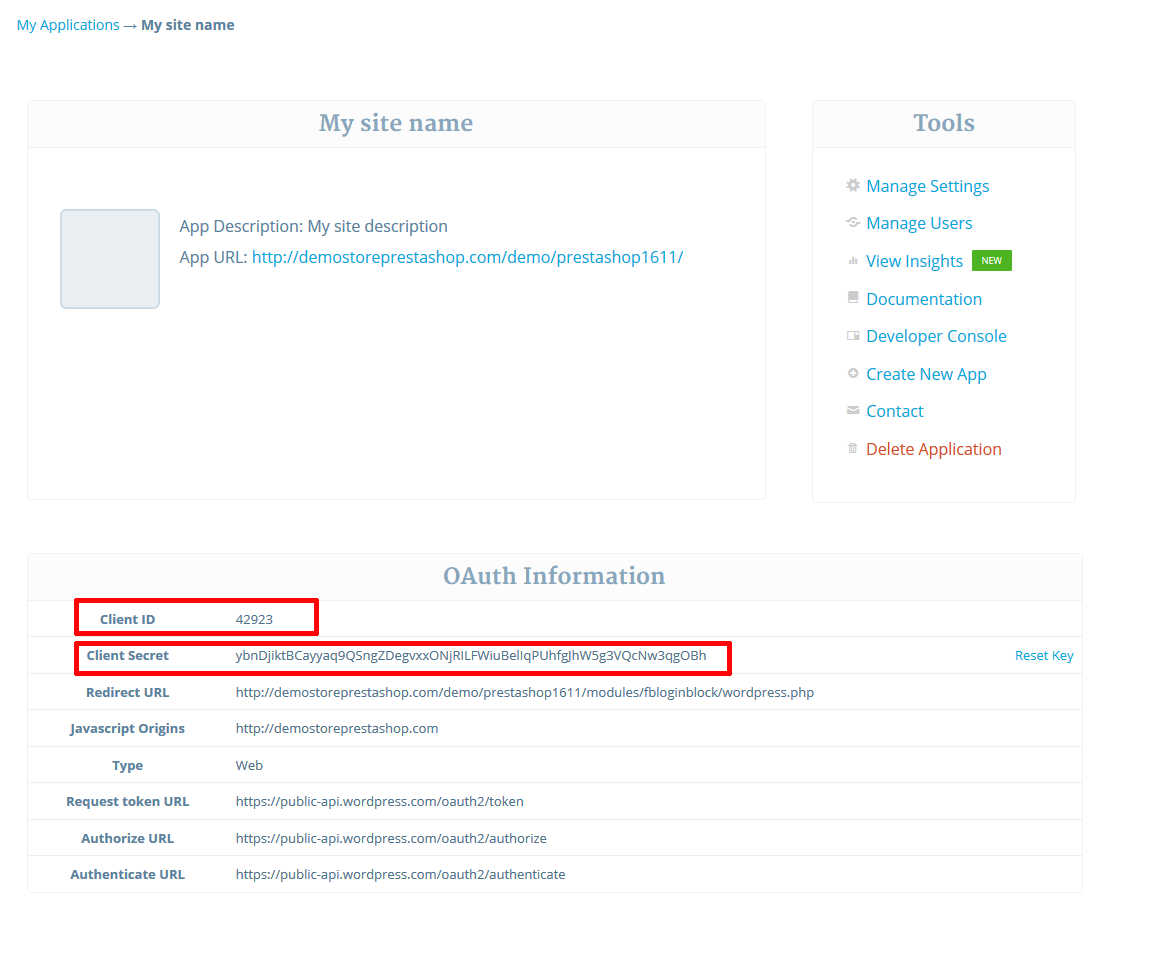Click the envelope icon beside Contact
This screenshot has height=953, width=1156.
853,410
